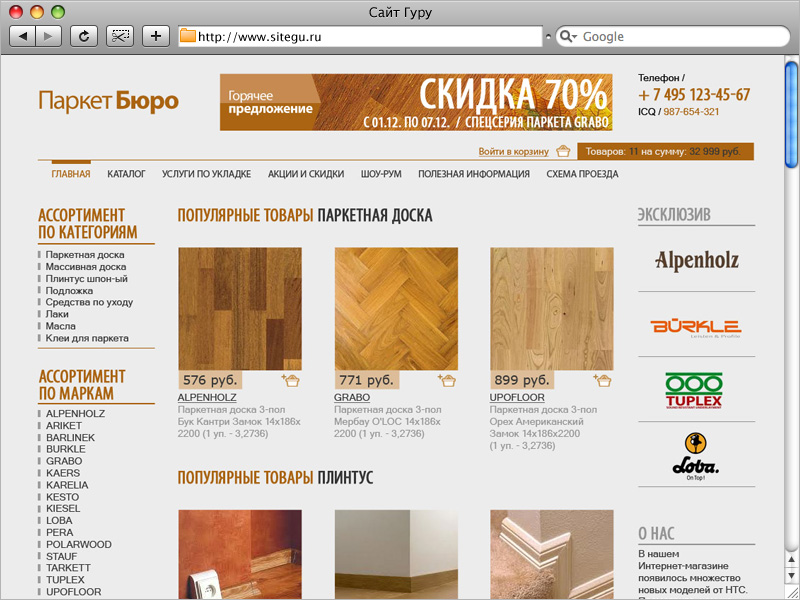Open the ALPENHOLZ product title link
This screenshot has width=800, height=600.
click(207, 397)
